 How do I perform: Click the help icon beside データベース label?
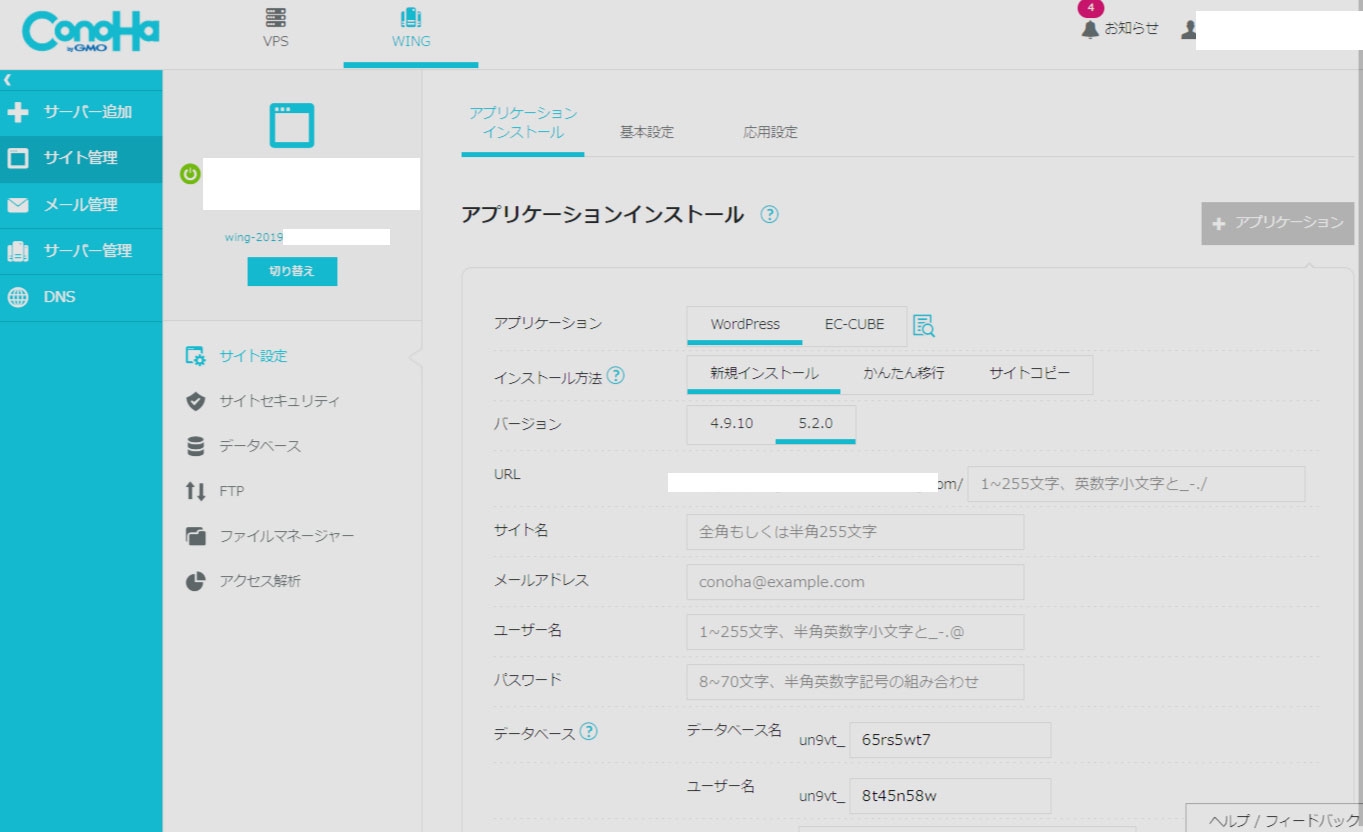589,732
